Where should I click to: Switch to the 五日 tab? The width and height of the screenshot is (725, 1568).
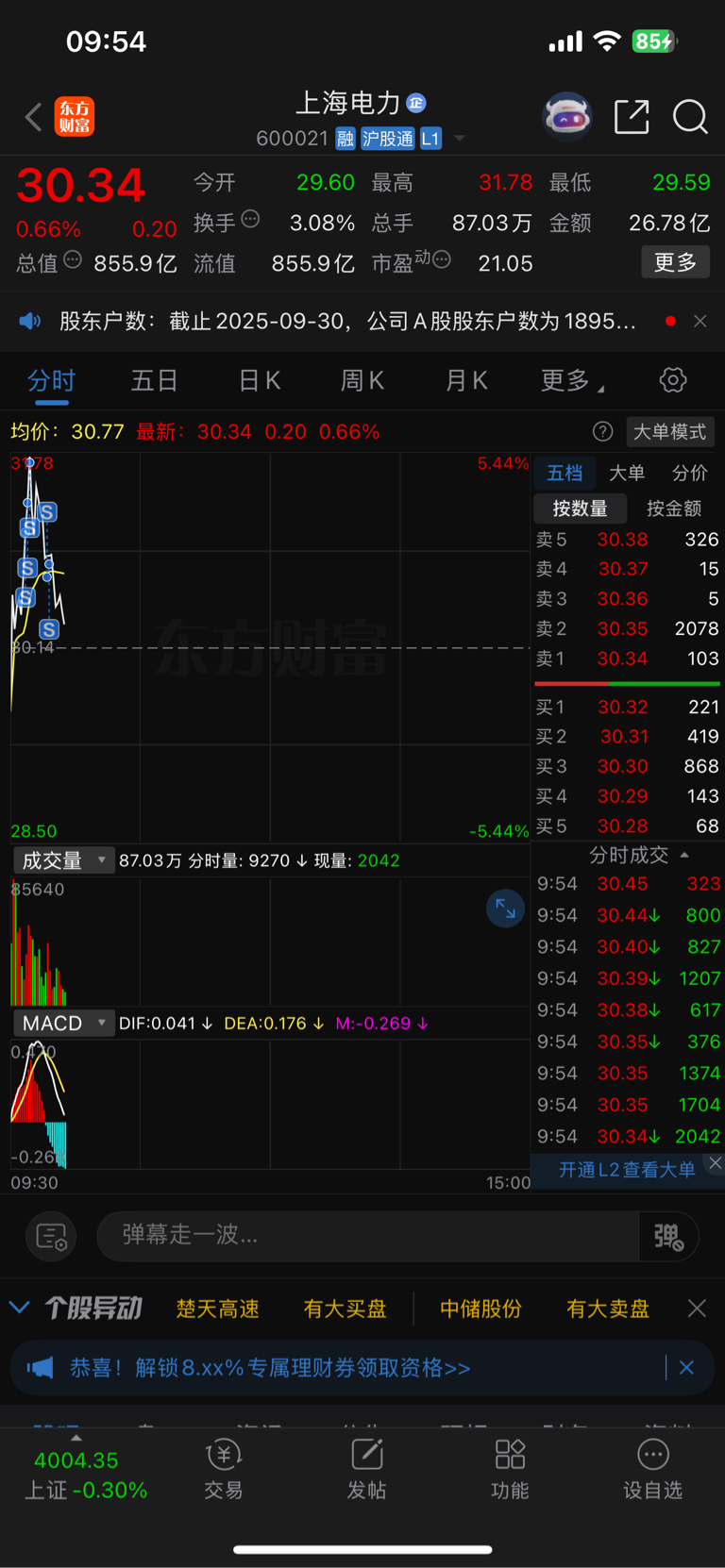(x=155, y=380)
